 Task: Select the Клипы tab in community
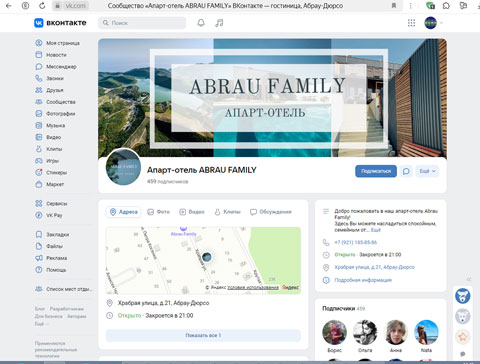point(227,212)
